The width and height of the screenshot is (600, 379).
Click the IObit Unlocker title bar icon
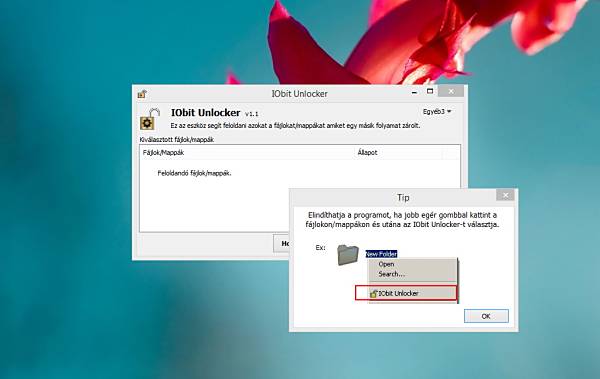click(142, 93)
